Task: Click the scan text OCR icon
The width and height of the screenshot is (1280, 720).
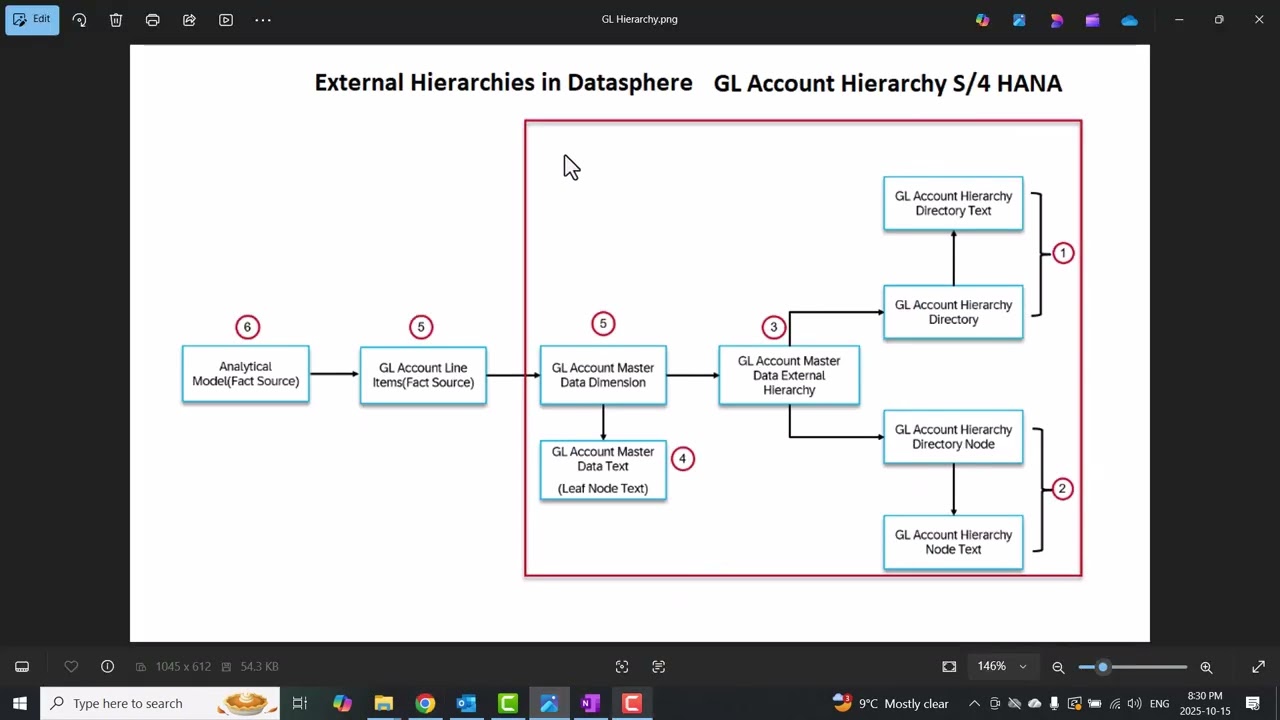Action: (x=659, y=667)
